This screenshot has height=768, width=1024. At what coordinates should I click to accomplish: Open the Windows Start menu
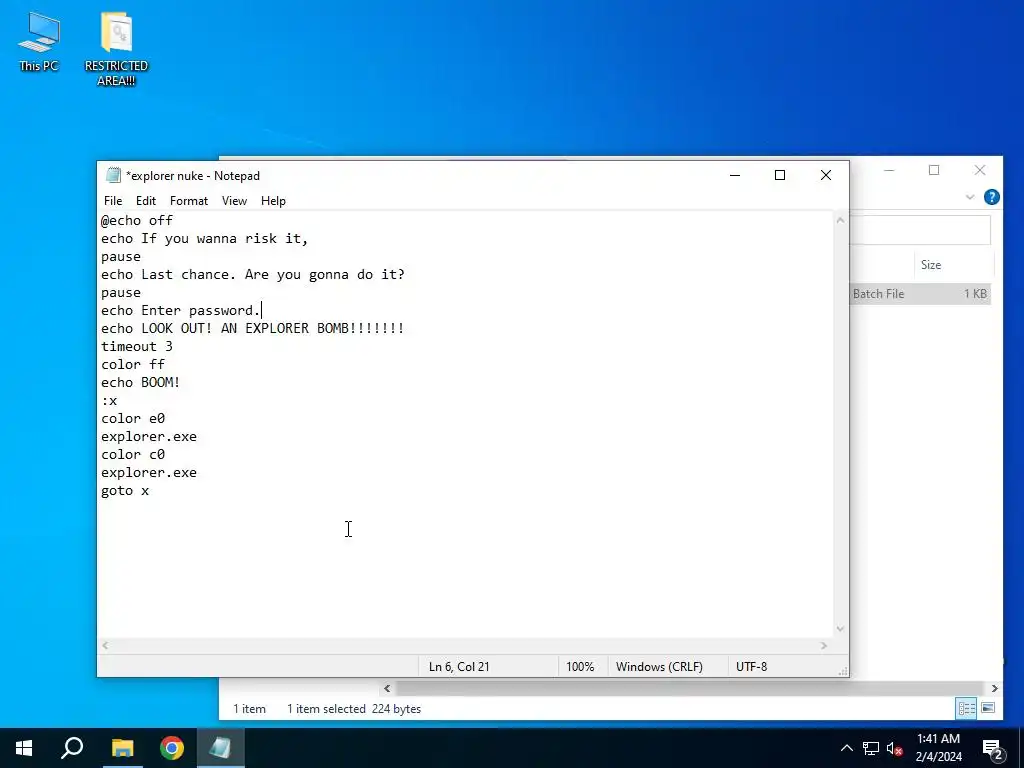(24, 748)
